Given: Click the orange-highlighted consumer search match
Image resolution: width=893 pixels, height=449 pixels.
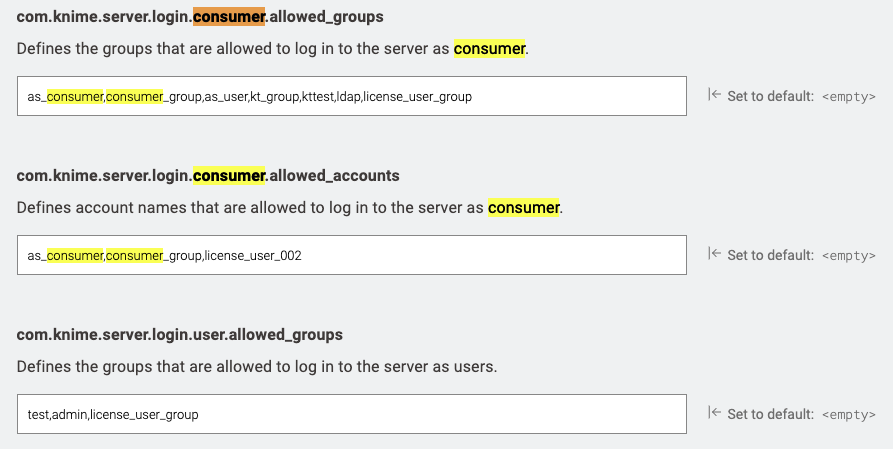Looking at the screenshot, I should [x=229, y=17].
